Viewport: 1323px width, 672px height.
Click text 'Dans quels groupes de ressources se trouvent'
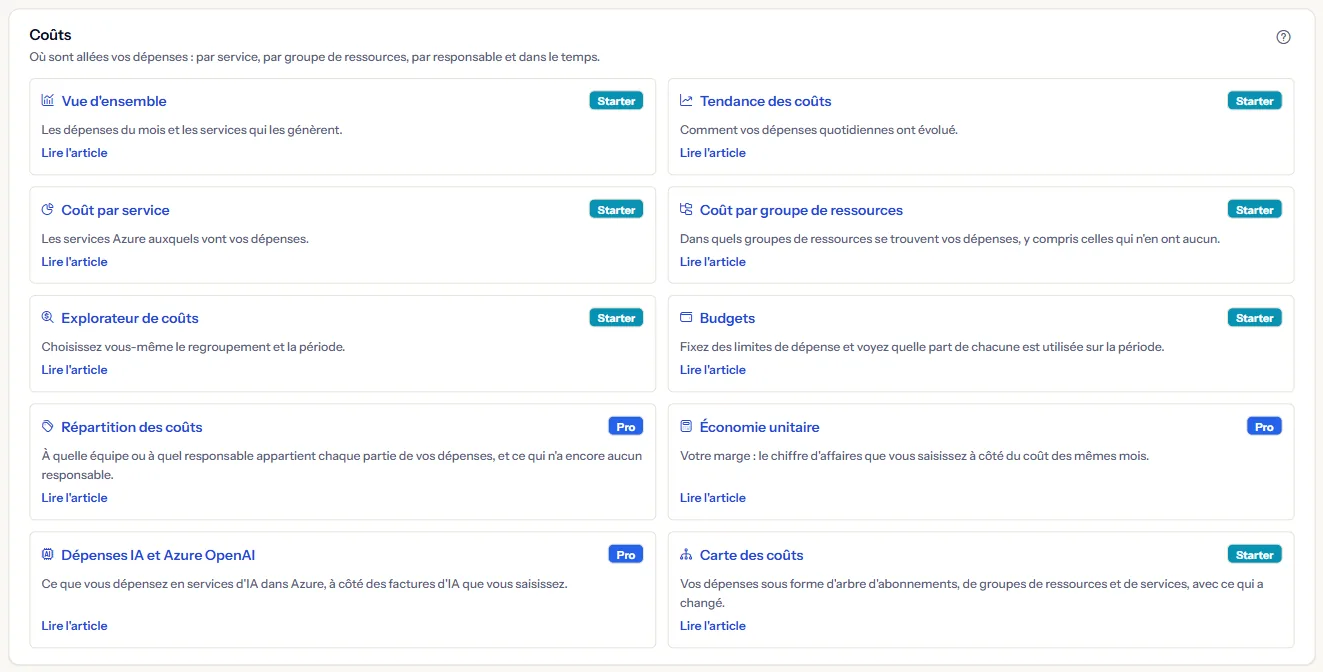pos(950,239)
